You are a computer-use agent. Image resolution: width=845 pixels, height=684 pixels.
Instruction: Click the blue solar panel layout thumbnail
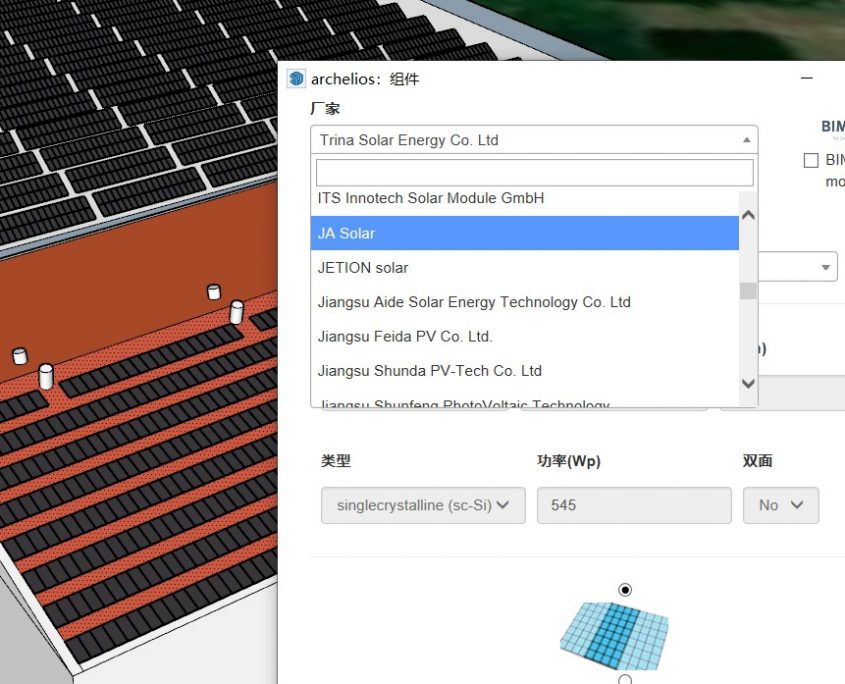click(x=614, y=636)
